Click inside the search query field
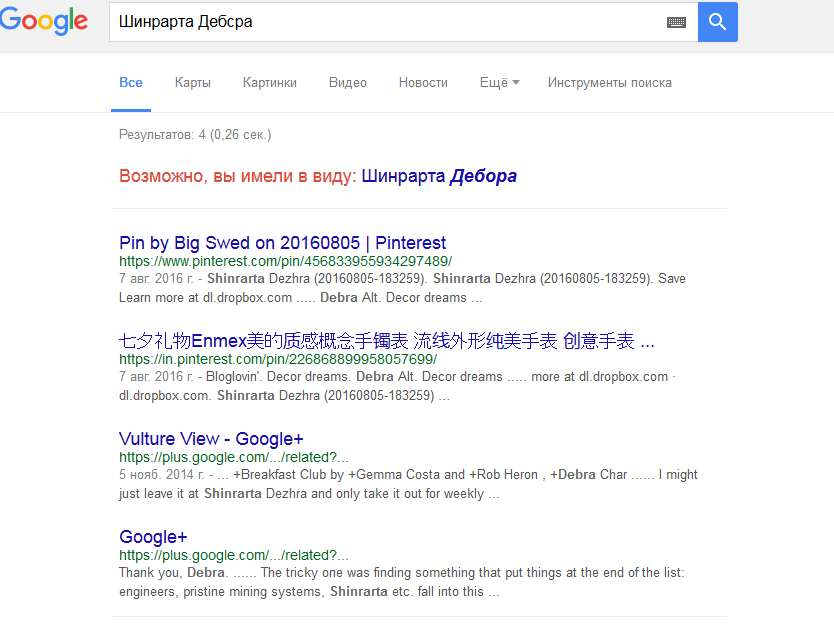The width and height of the screenshot is (834, 632). (387, 22)
